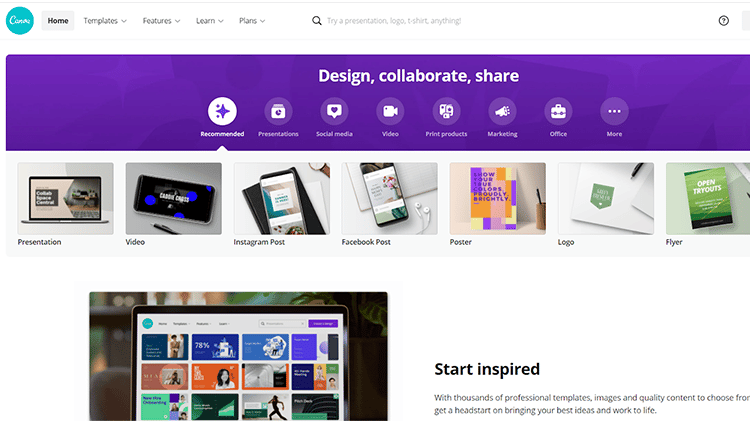The width and height of the screenshot is (750, 423).
Task: Click the Facebook Post label link
Action: click(x=366, y=242)
